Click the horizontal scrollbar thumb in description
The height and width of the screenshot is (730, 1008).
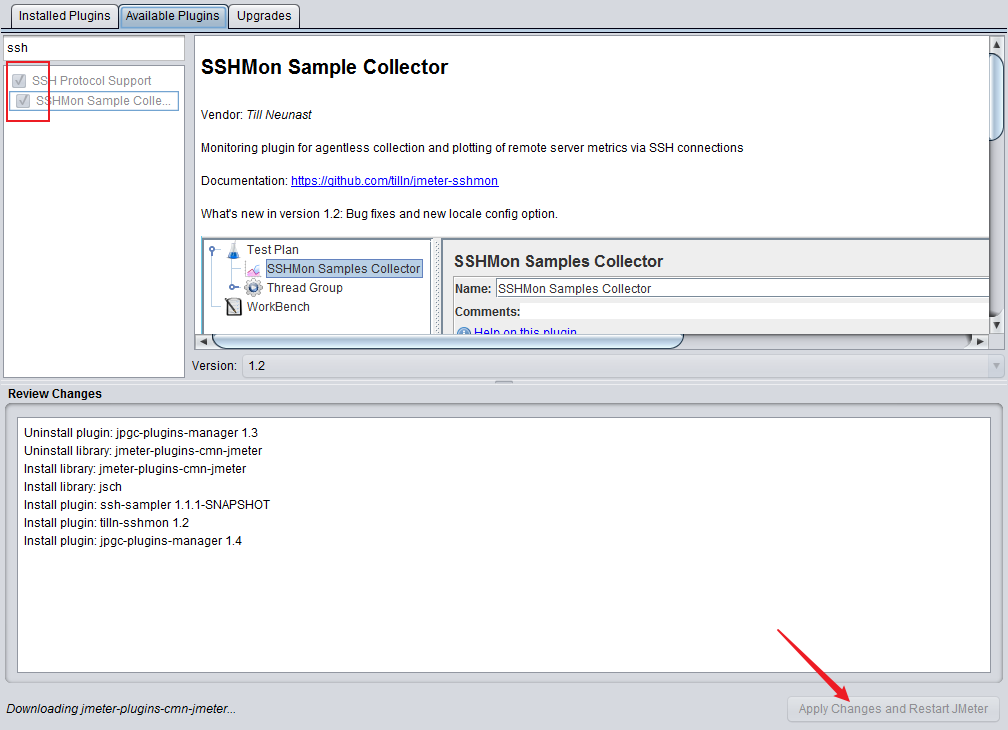click(x=447, y=341)
